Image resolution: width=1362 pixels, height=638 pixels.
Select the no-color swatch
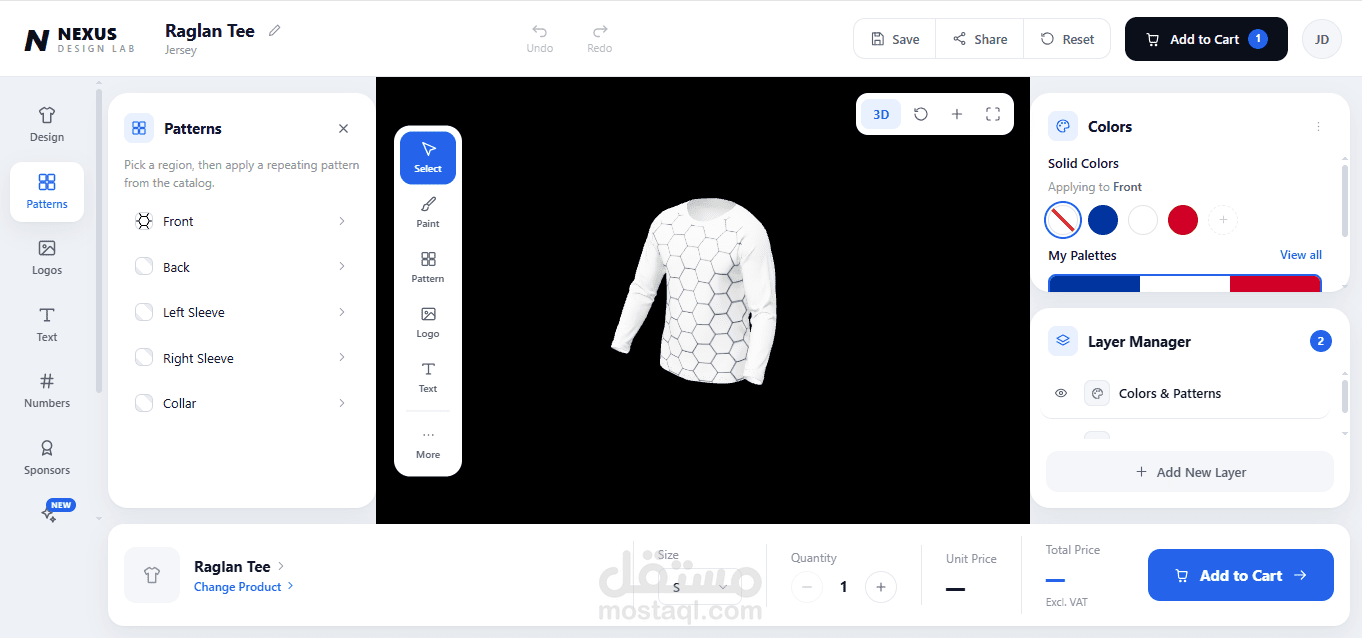pyautogui.click(x=1063, y=219)
